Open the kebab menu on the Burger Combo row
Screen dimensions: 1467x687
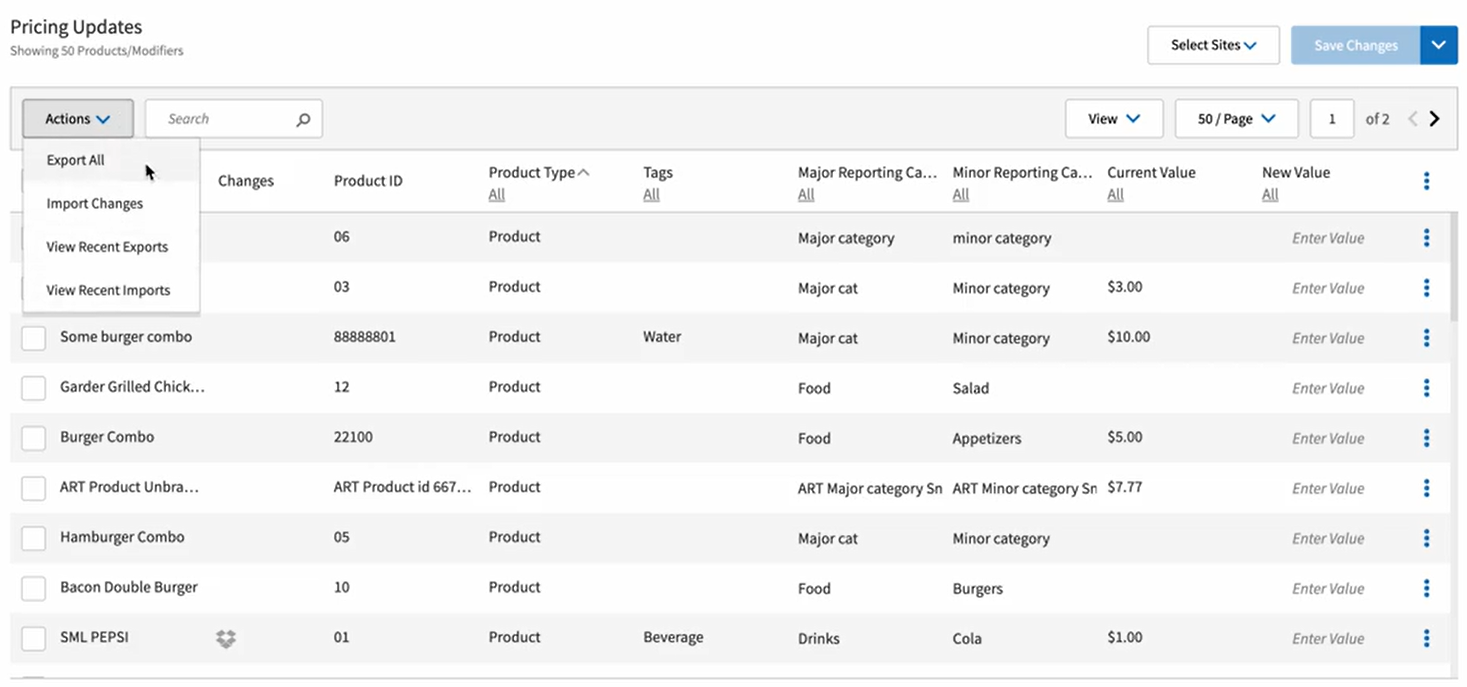(x=1427, y=437)
